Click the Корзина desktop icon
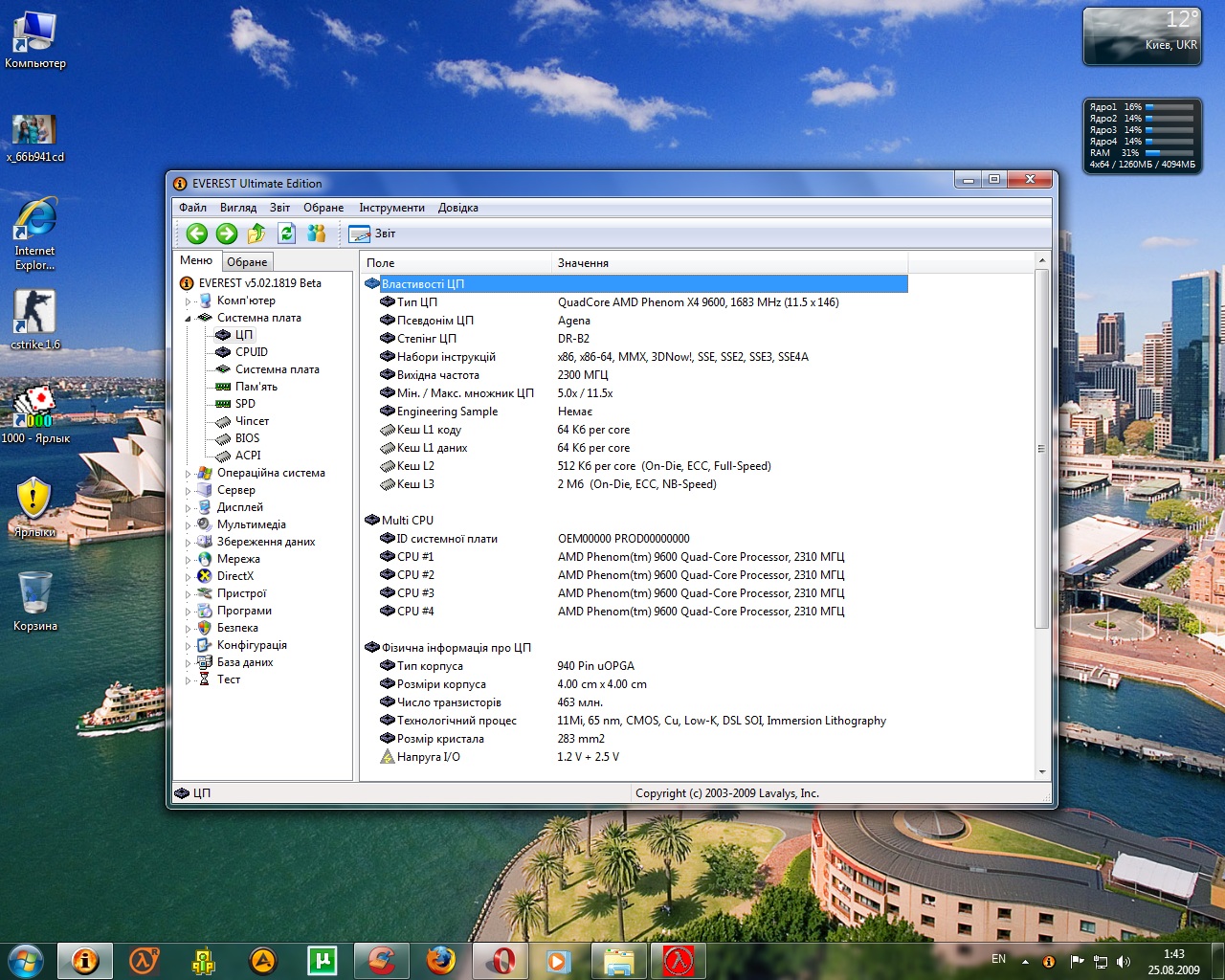This screenshot has height=980, width=1225. click(35, 603)
